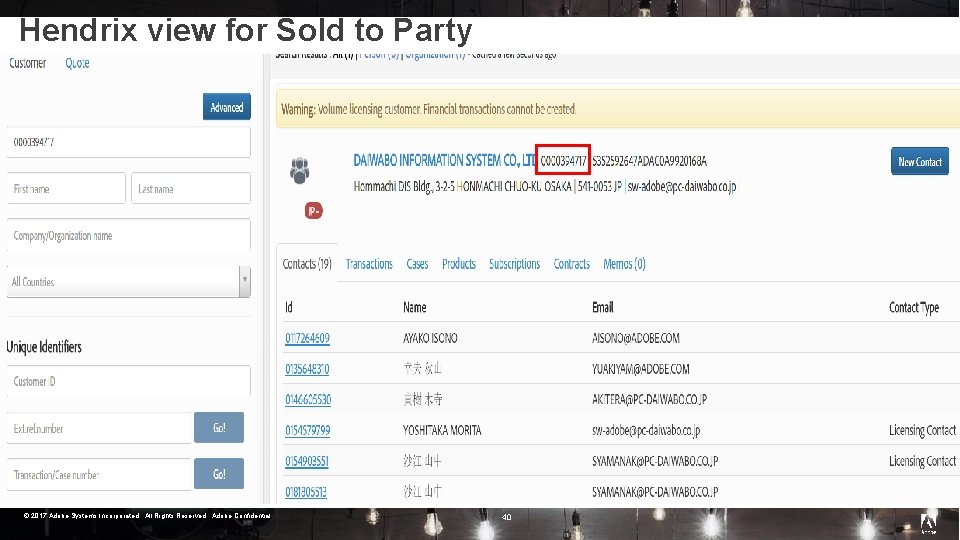
Task: Open contact Id 0146605530
Action: pos(308,399)
